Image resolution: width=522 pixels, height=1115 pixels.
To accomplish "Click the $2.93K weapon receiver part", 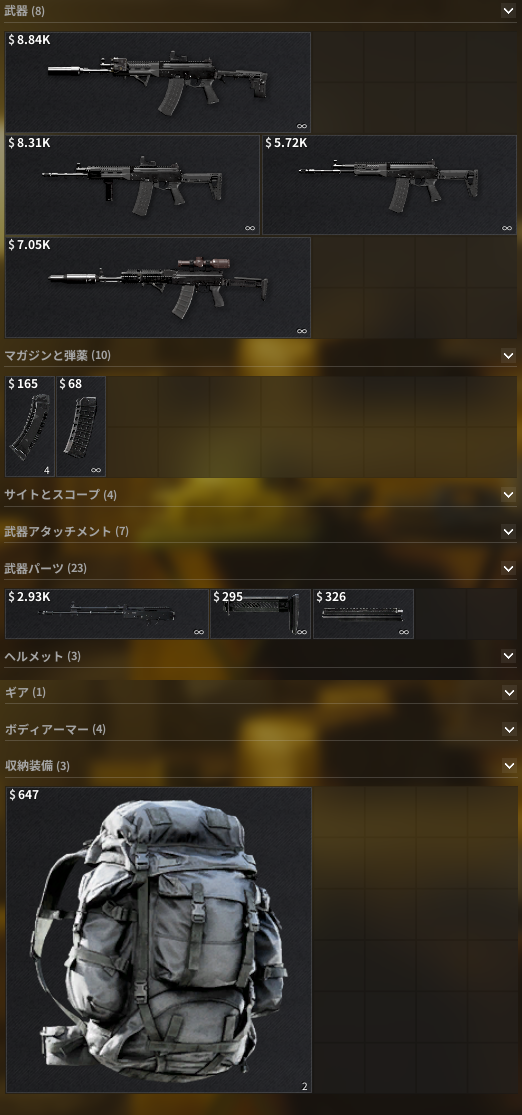I will coord(107,614).
